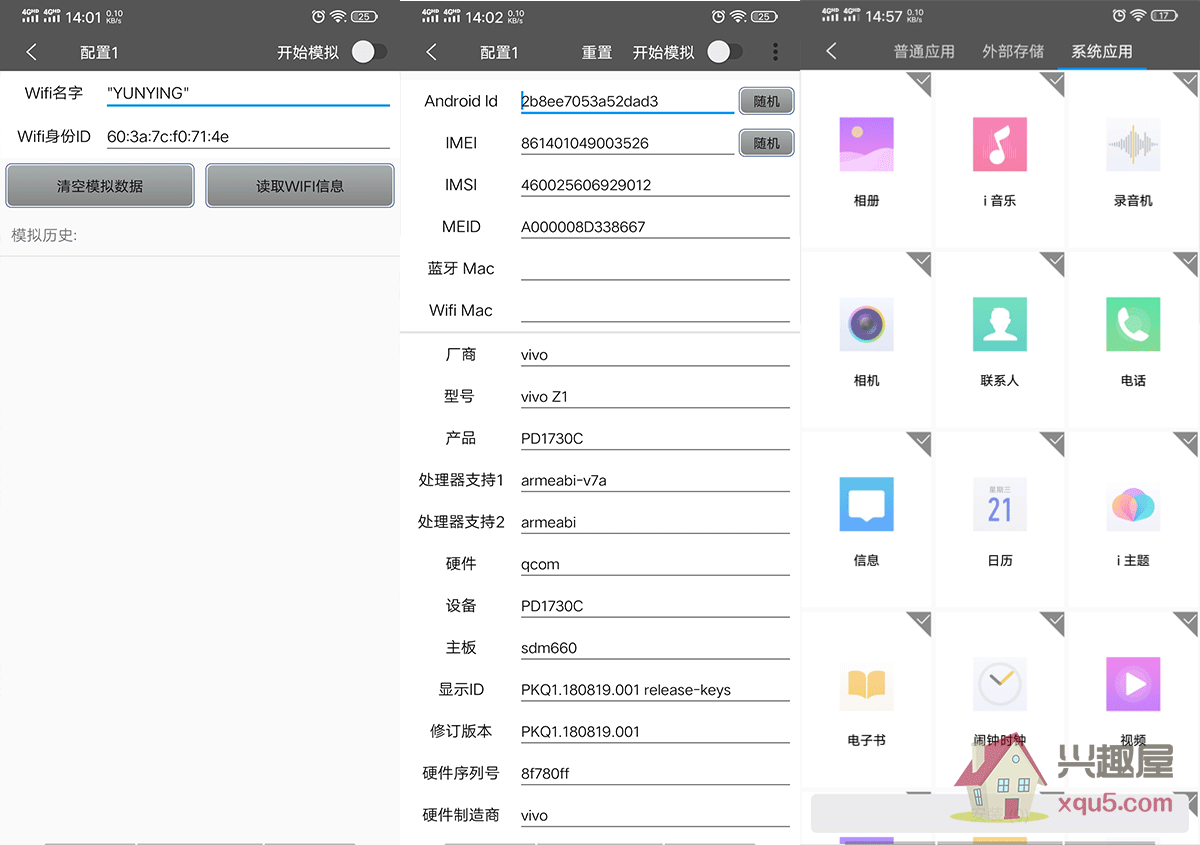The image size is (1200, 845).
Task: Check corner mark on 录音机 tile
Action: [1185, 84]
